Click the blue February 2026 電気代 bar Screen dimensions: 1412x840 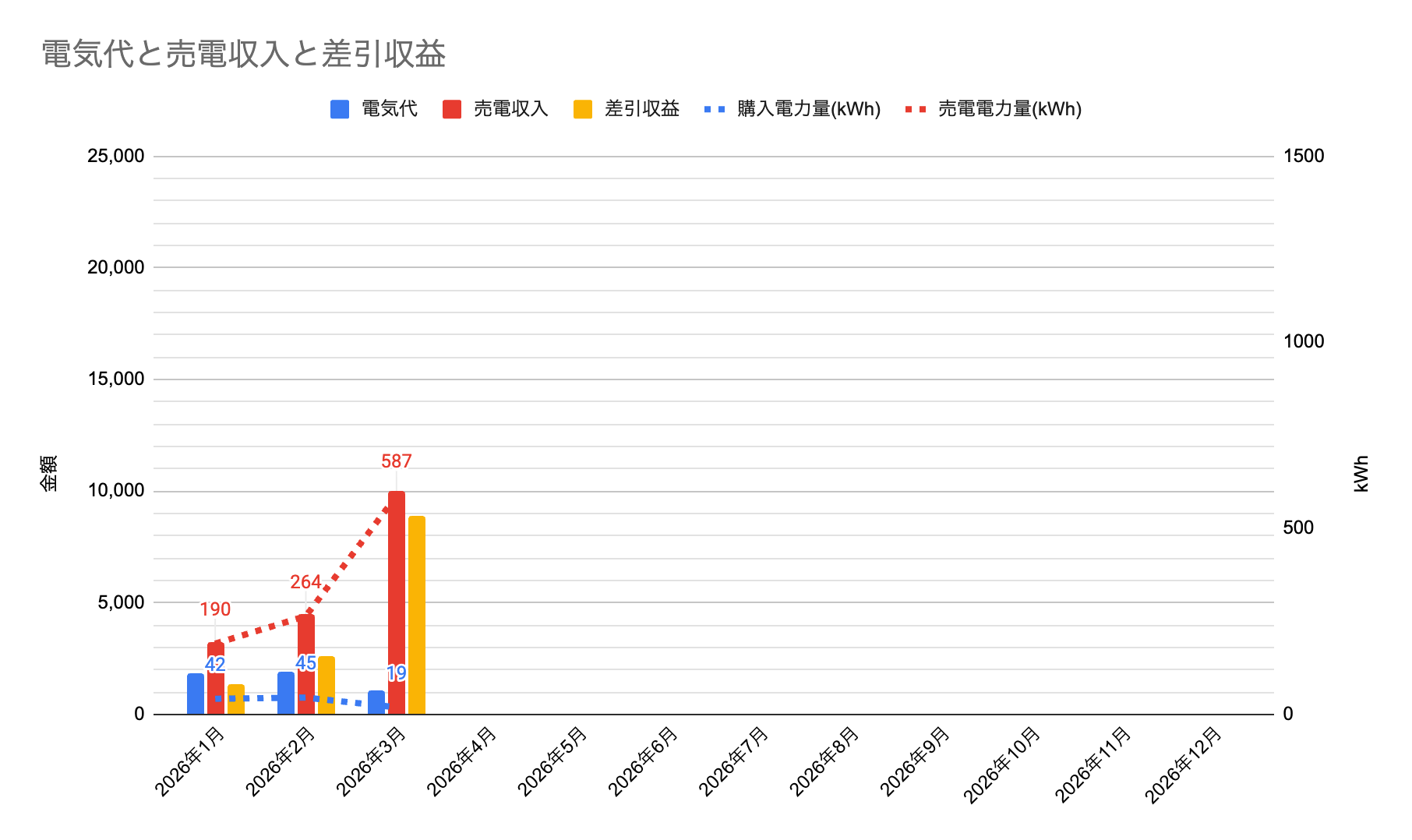coord(286,693)
